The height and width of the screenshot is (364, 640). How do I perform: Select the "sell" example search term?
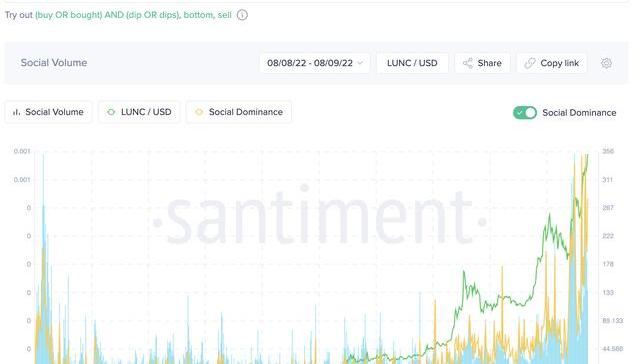[224, 15]
